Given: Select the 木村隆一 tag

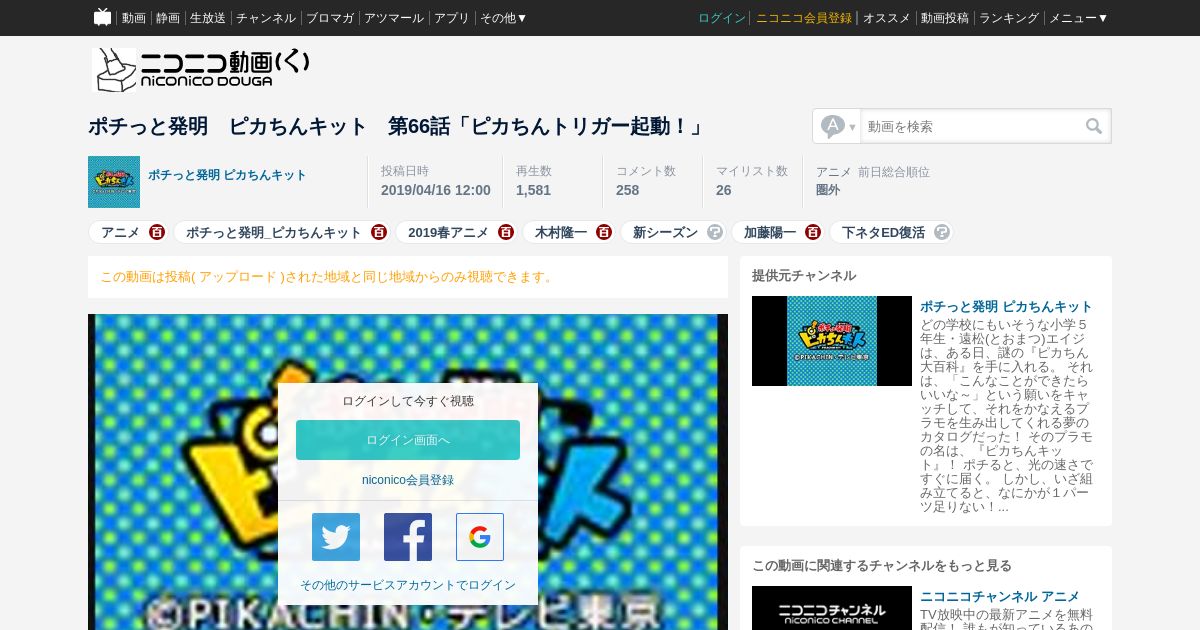Looking at the screenshot, I should pos(561,232).
